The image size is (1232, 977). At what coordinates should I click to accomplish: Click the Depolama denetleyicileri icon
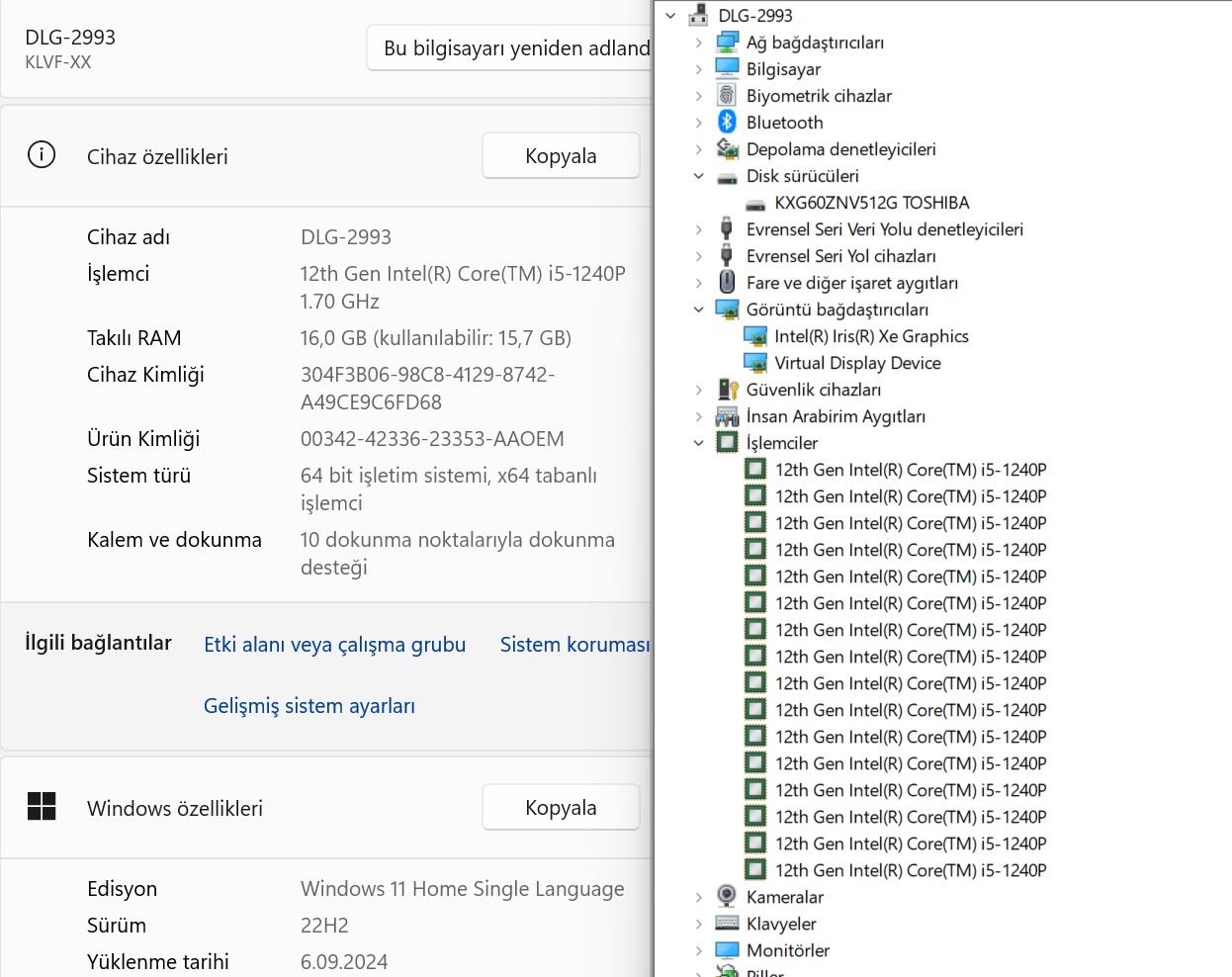tap(727, 148)
